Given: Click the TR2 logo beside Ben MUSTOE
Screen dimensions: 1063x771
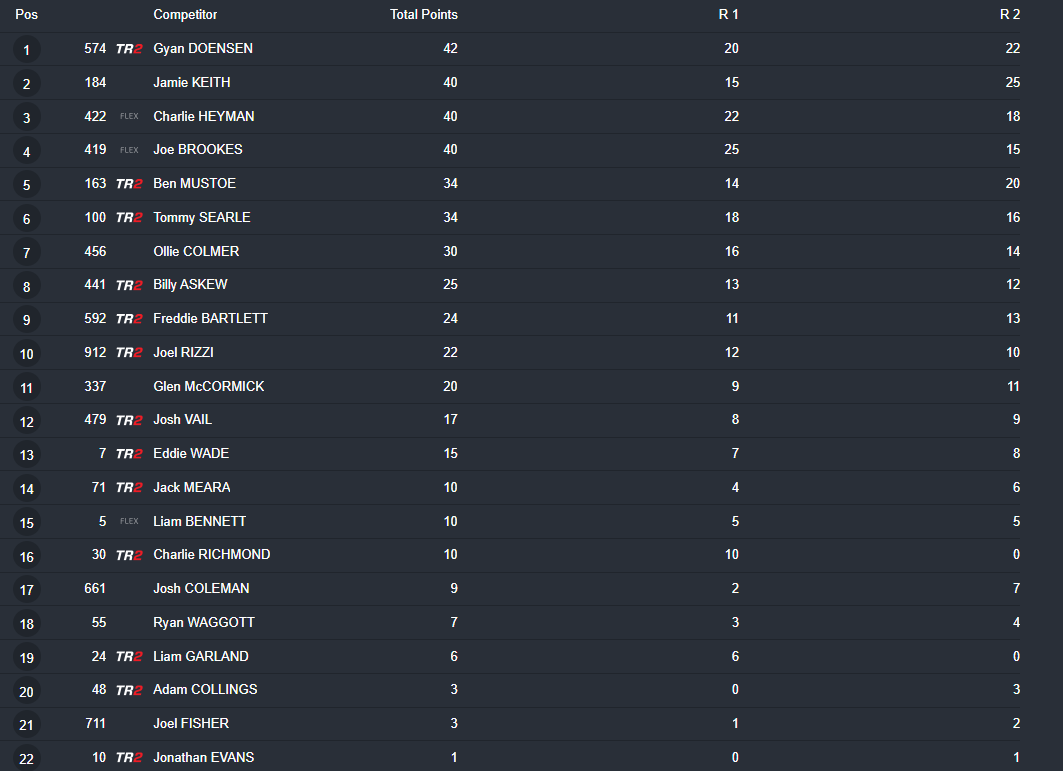Looking at the screenshot, I should (x=129, y=184).
